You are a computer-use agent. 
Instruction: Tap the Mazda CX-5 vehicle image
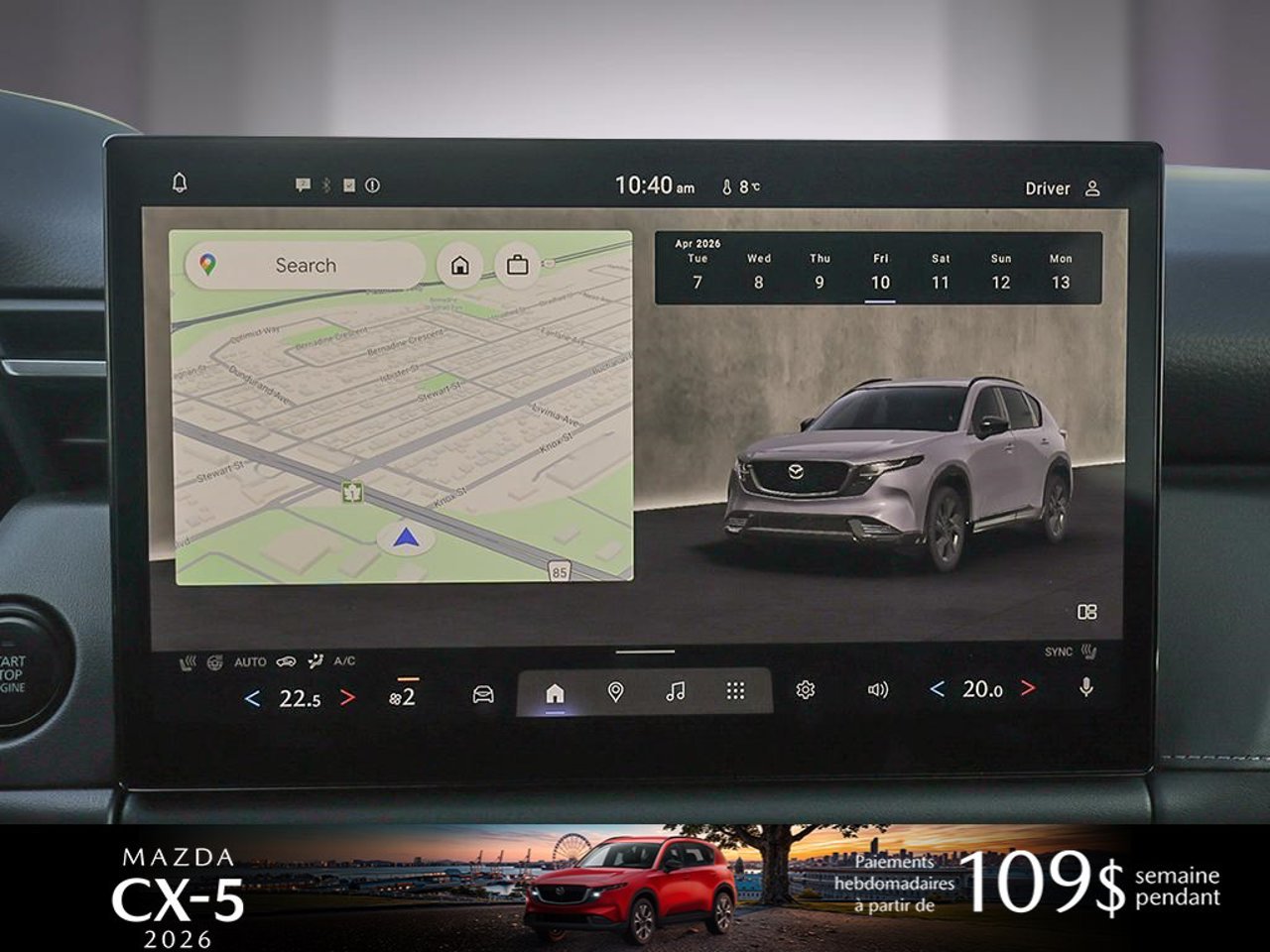[898, 473]
